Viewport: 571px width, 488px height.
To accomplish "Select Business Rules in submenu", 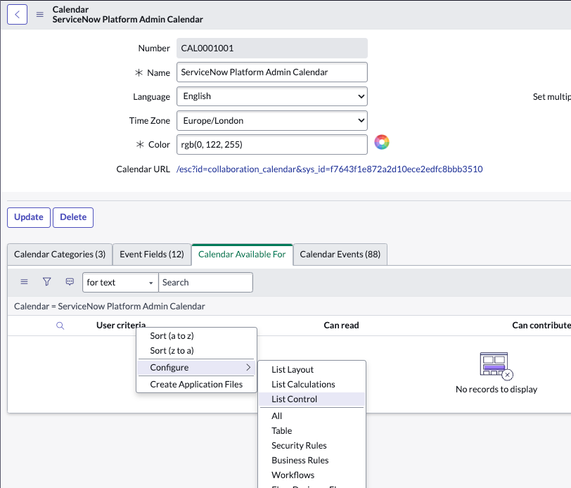I will pos(300,460).
